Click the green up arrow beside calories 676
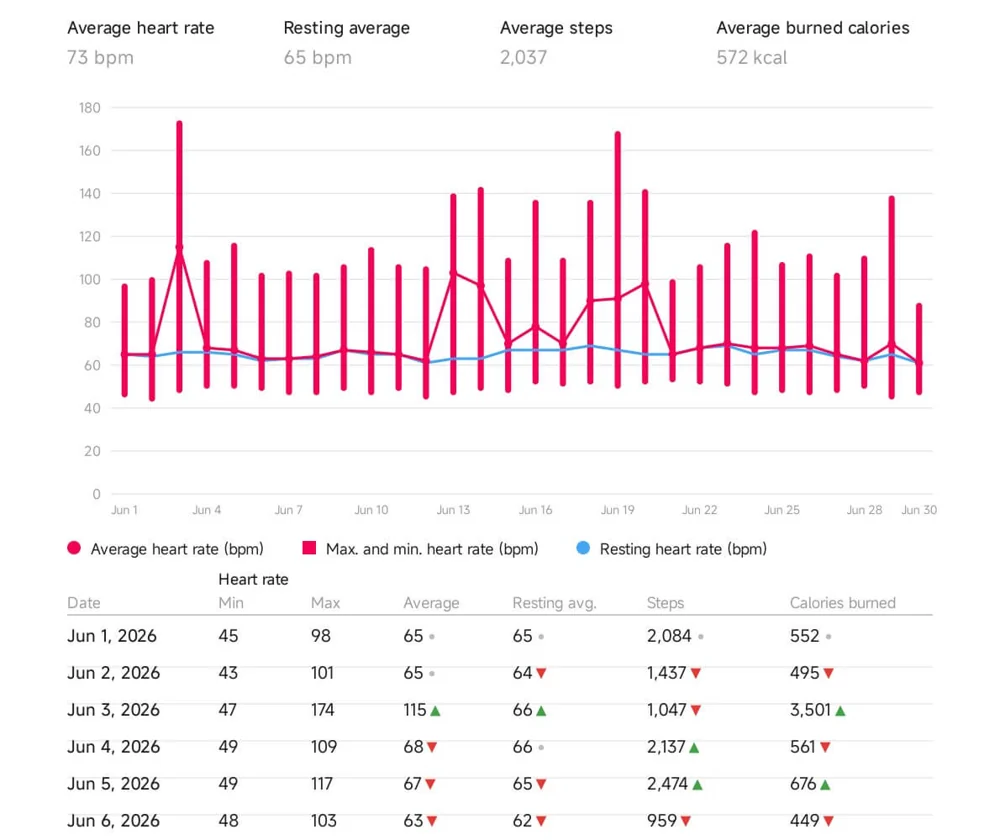1000x840 pixels. (x=825, y=785)
